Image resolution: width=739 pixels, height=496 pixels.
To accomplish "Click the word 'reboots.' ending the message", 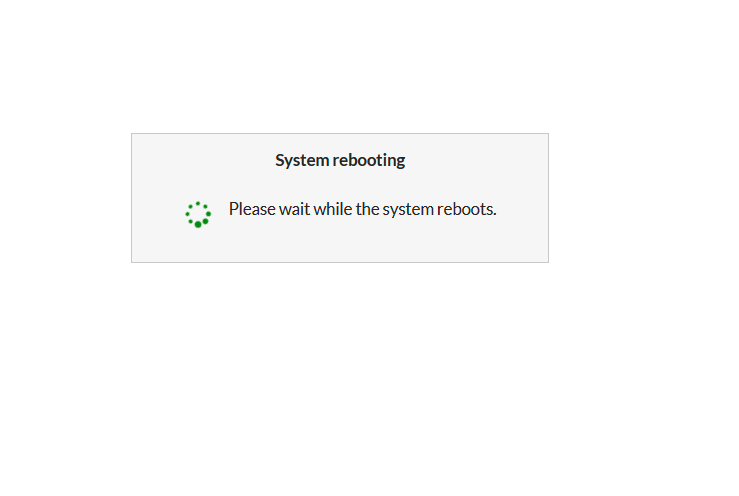I will point(467,209).
